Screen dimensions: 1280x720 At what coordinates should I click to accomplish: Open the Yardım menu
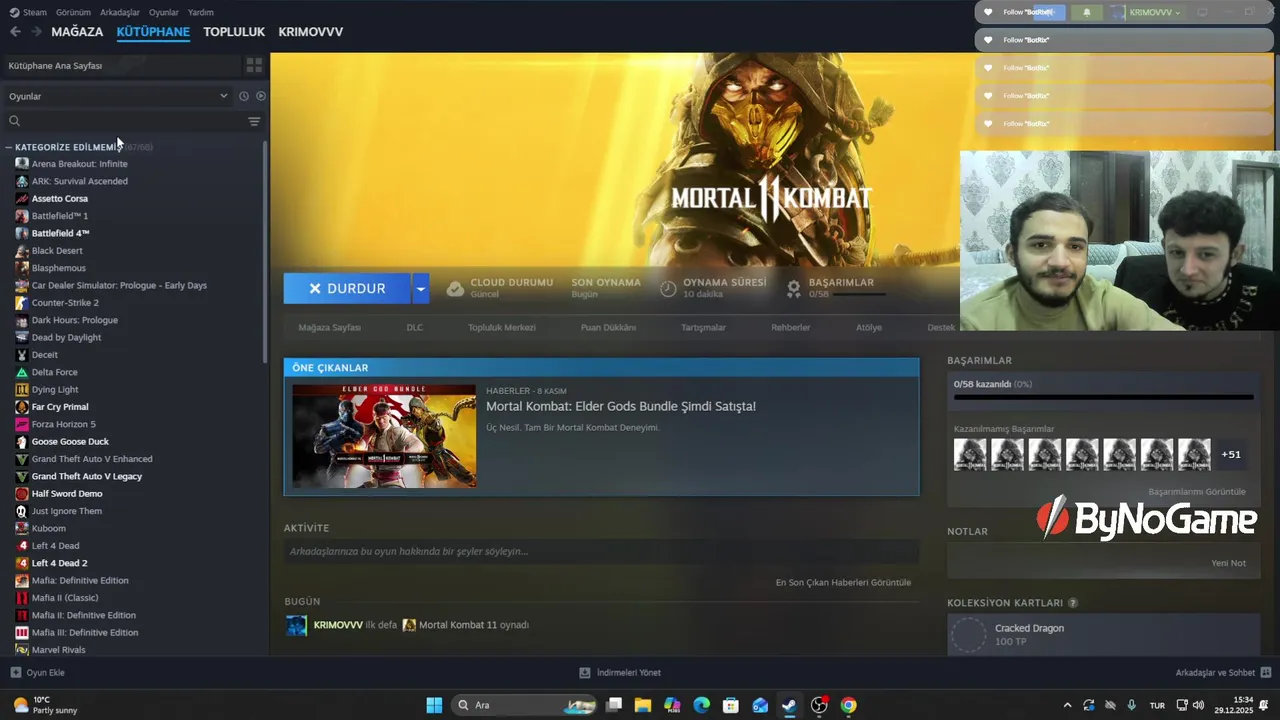(x=201, y=12)
